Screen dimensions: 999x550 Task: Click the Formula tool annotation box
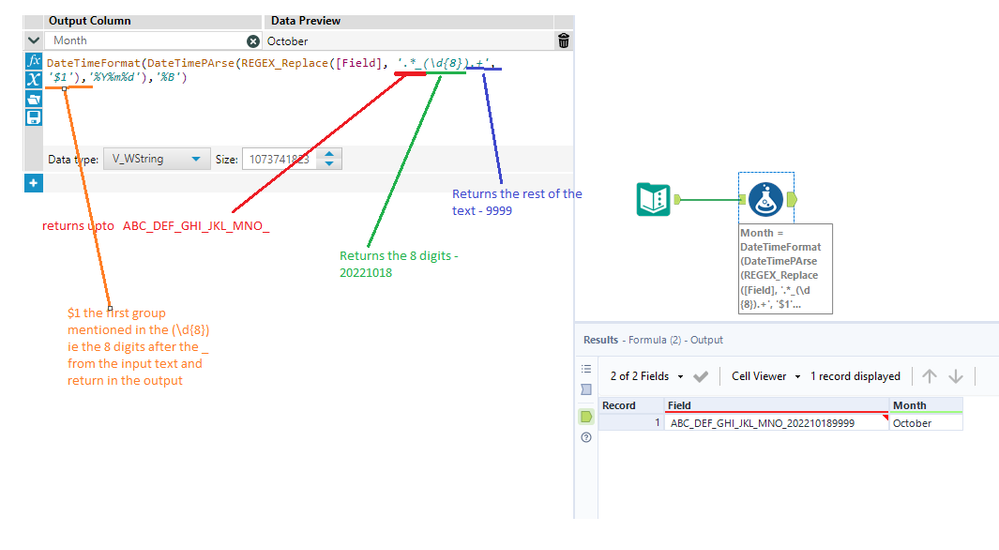[x=785, y=268]
